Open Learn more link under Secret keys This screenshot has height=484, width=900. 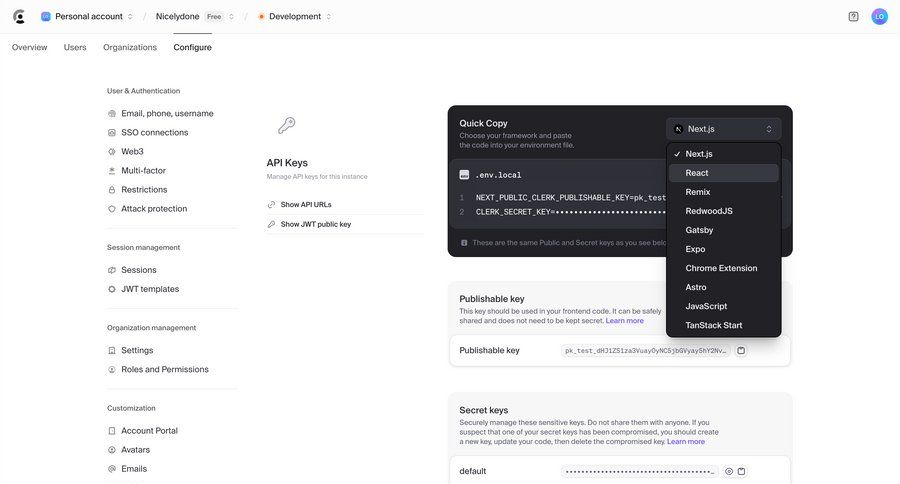point(686,442)
